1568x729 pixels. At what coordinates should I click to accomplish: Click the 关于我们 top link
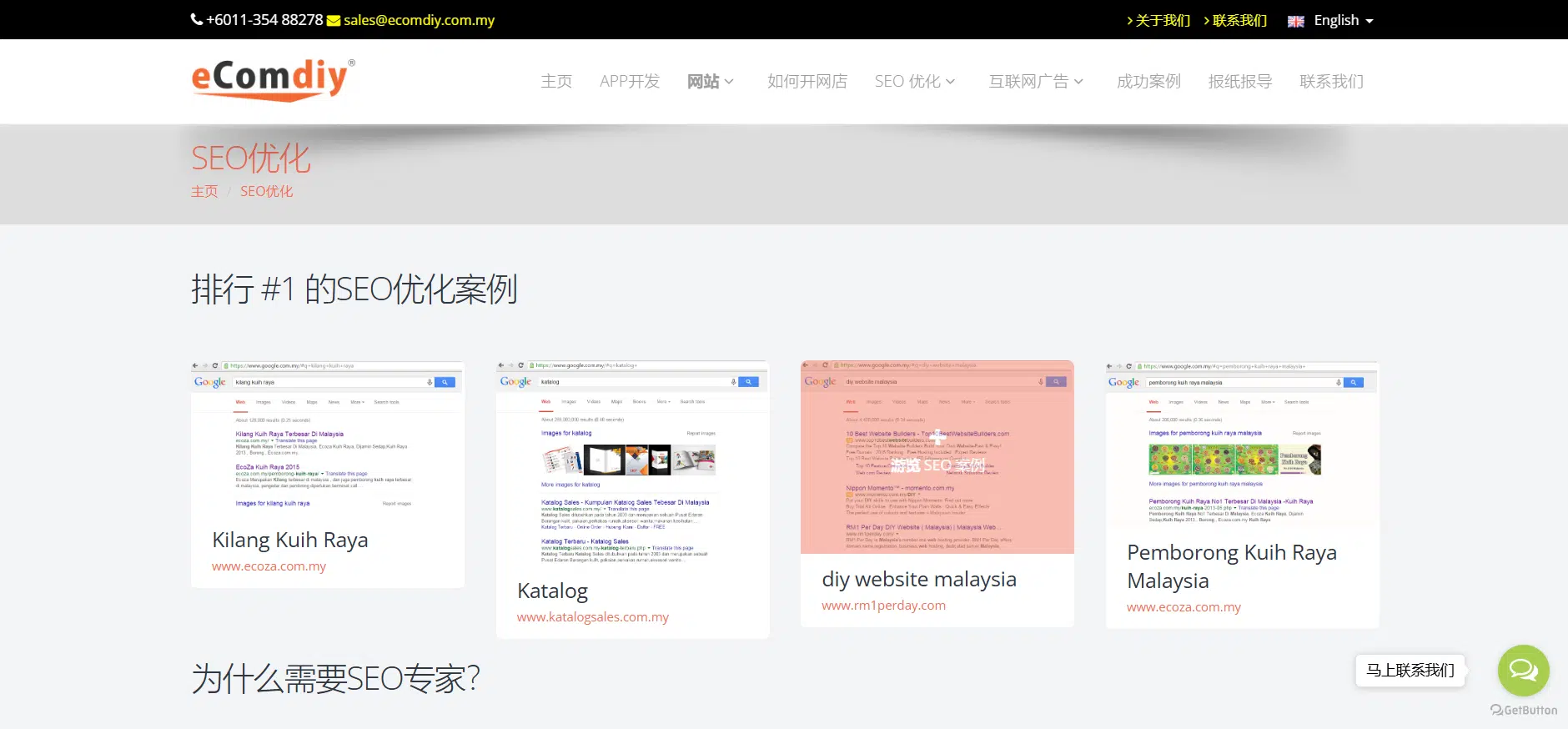1158,20
